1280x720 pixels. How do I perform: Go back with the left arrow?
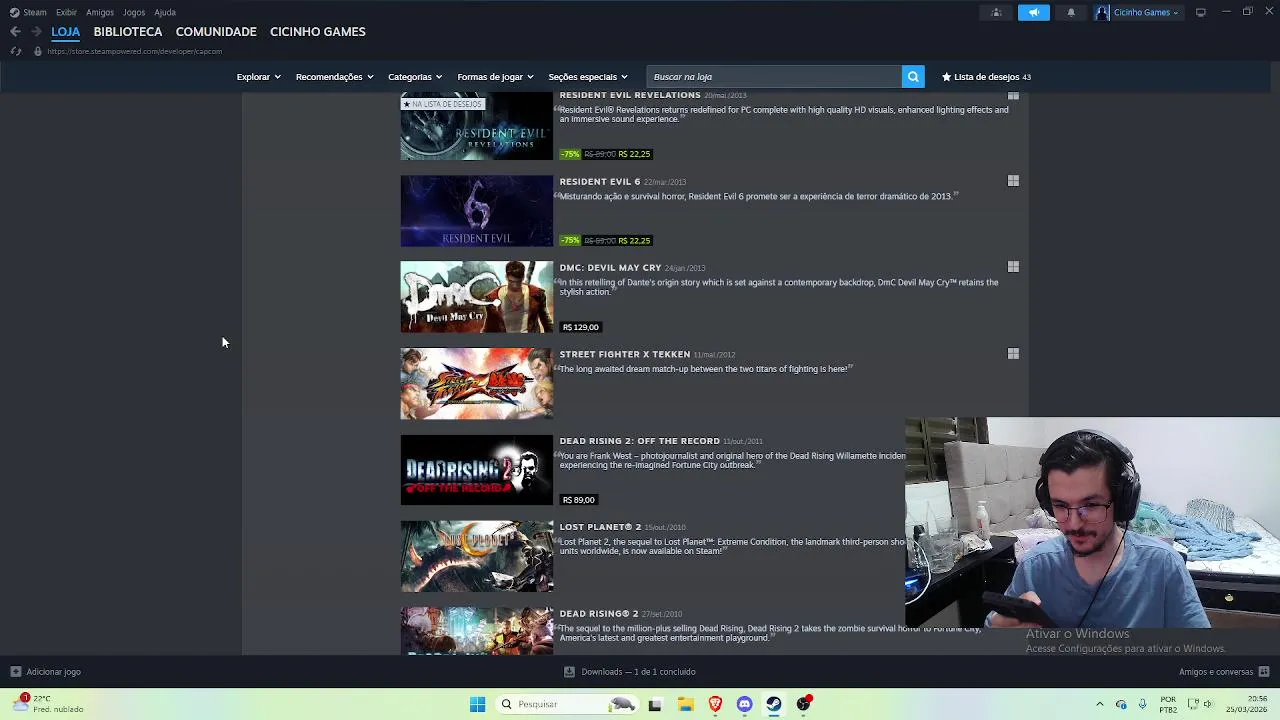(x=15, y=32)
